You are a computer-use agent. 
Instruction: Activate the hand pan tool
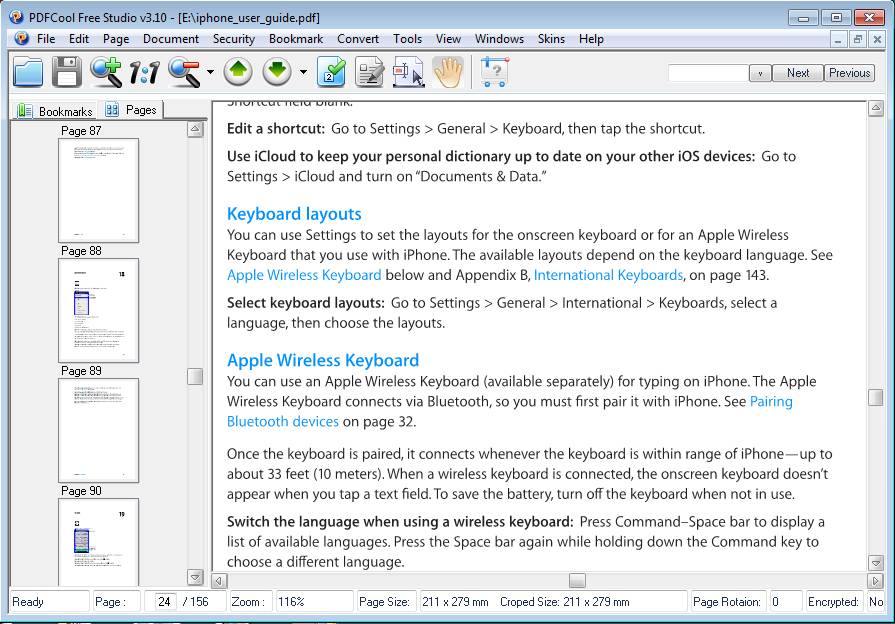tap(449, 72)
